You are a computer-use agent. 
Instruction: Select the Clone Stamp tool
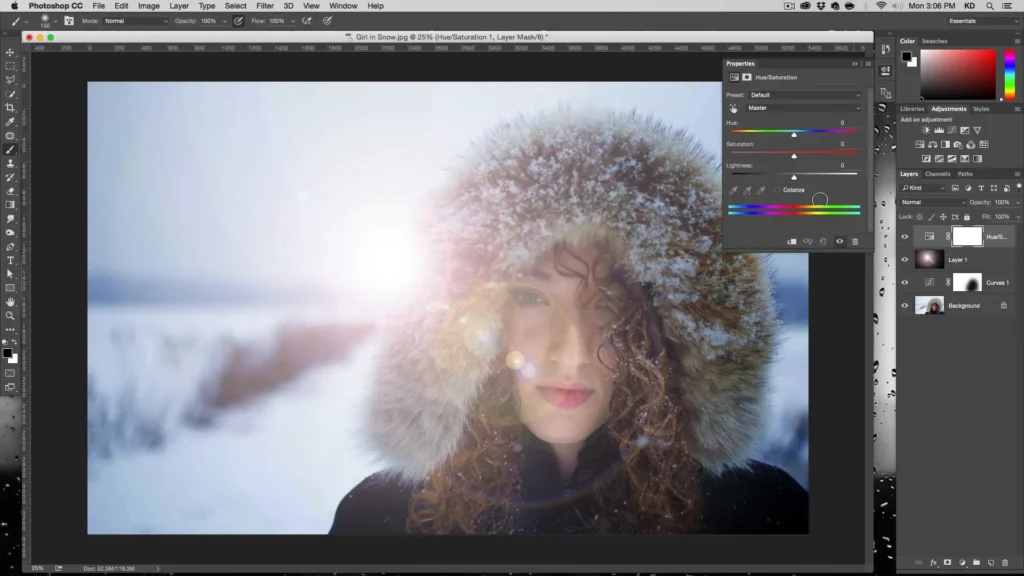[10, 163]
